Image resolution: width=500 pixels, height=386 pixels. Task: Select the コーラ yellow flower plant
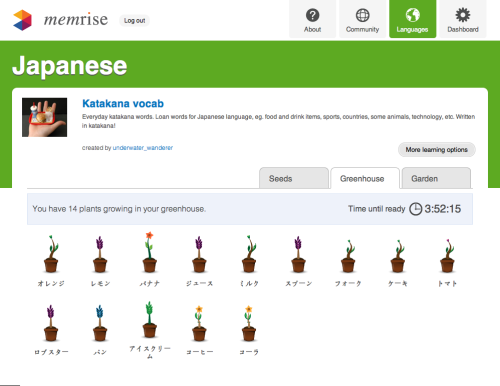coord(249,323)
